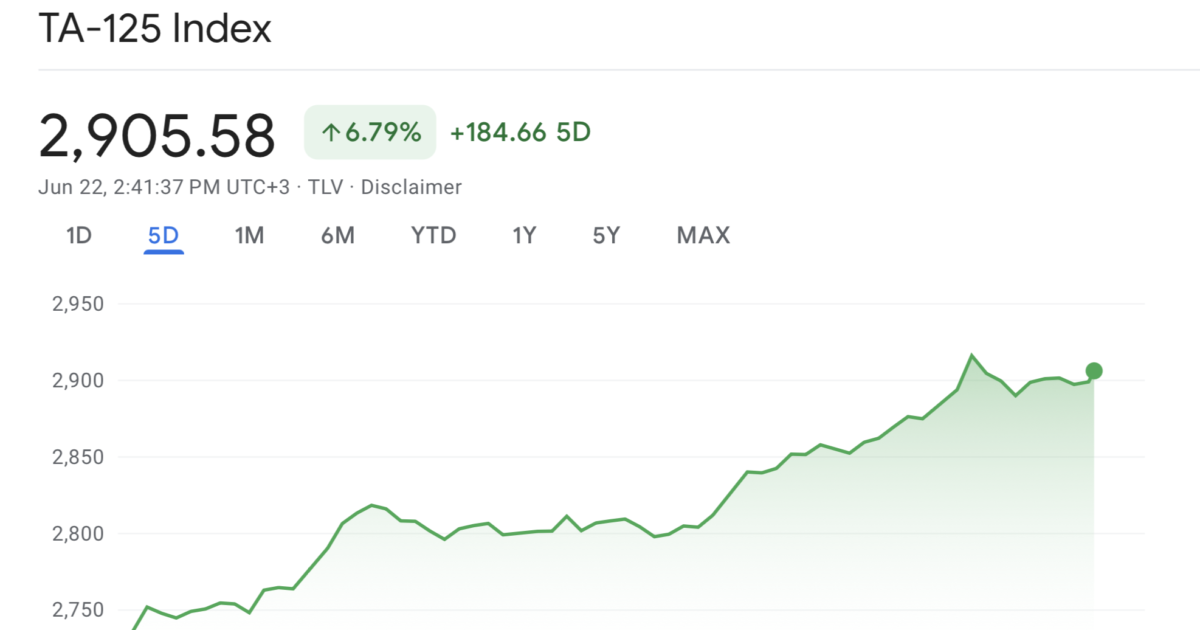Open the Disclaimer link
Image resolution: width=1200 pixels, height=630 pixels.
click(411, 187)
